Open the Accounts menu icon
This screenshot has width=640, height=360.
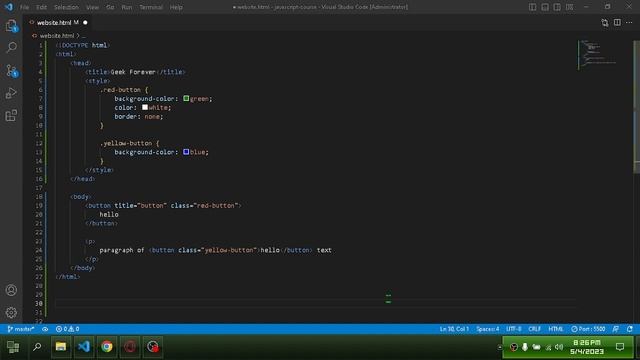click(x=11, y=290)
